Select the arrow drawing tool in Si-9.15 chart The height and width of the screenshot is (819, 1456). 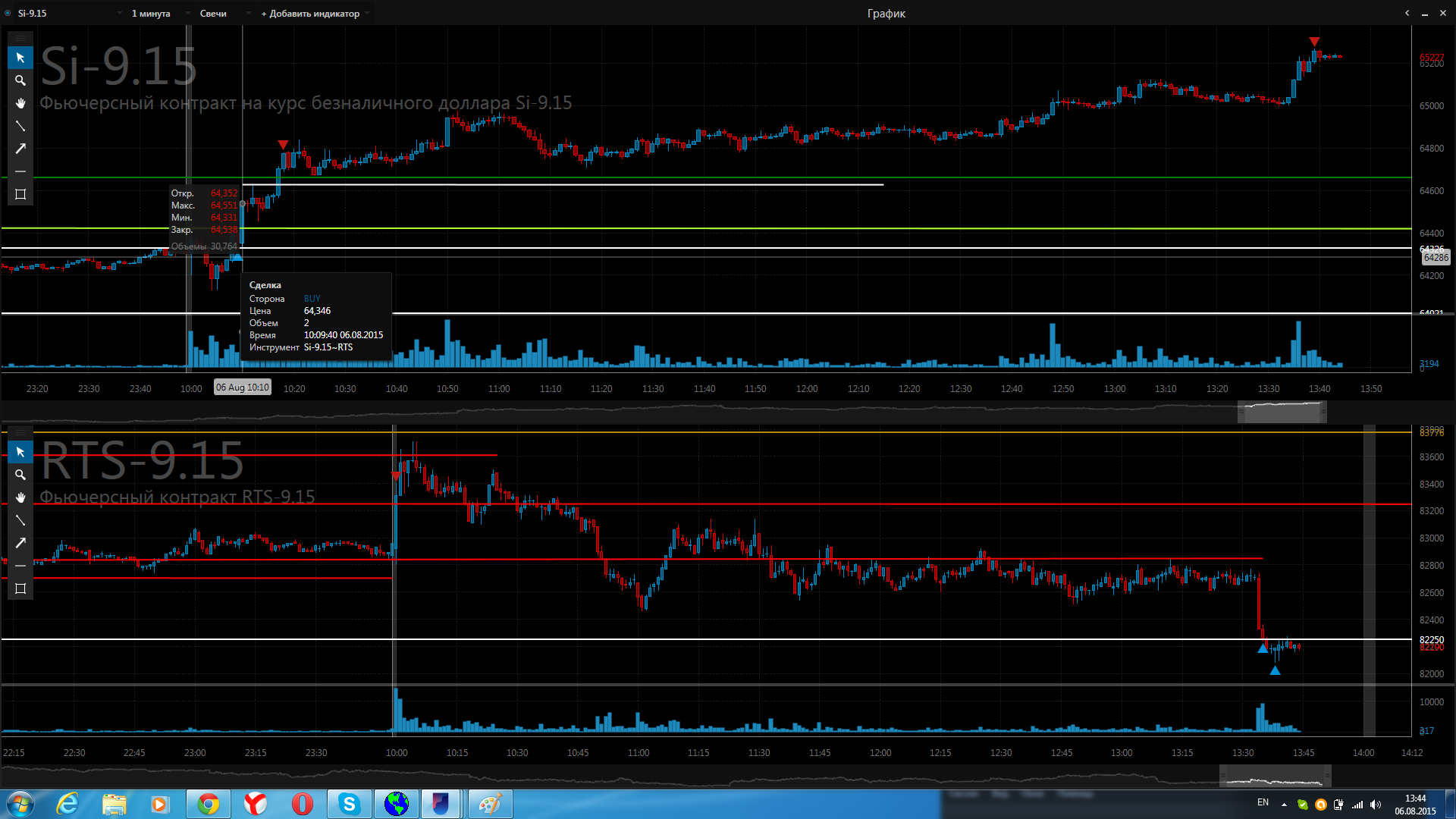tap(20, 149)
